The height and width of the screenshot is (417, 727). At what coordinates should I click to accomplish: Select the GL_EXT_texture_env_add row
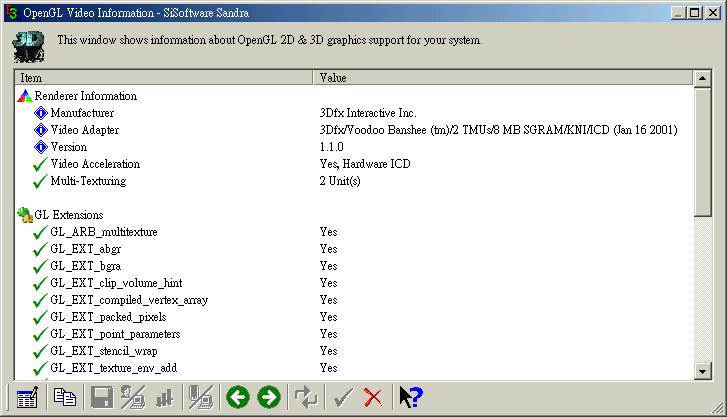pyautogui.click(x=114, y=368)
